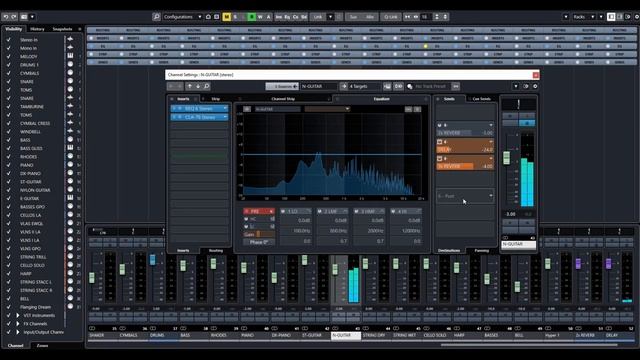Switch to the Panning tab below sends
This screenshot has height=360, width=640.
pyautogui.click(x=481, y=251)
